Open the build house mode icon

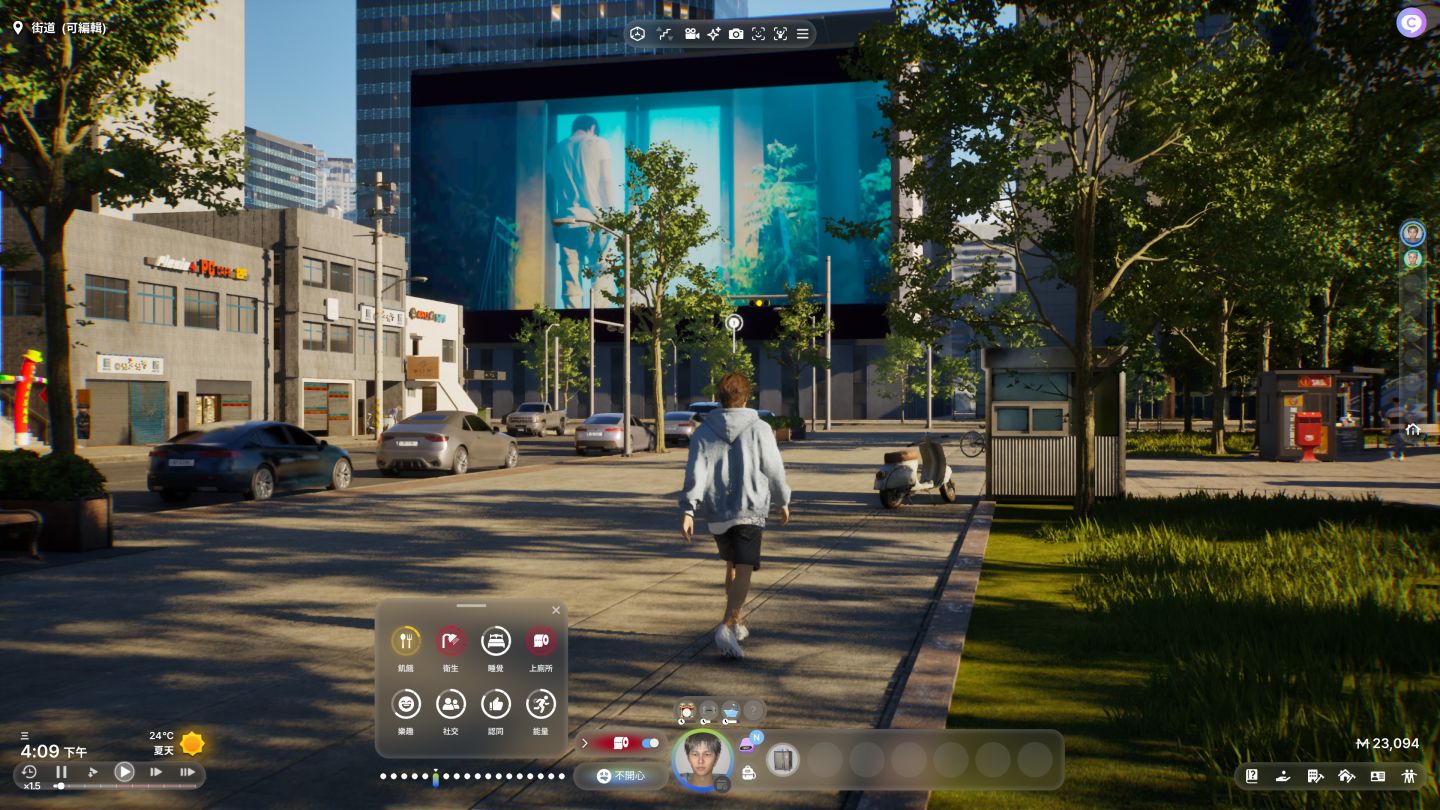click(x=1345, y=776)
